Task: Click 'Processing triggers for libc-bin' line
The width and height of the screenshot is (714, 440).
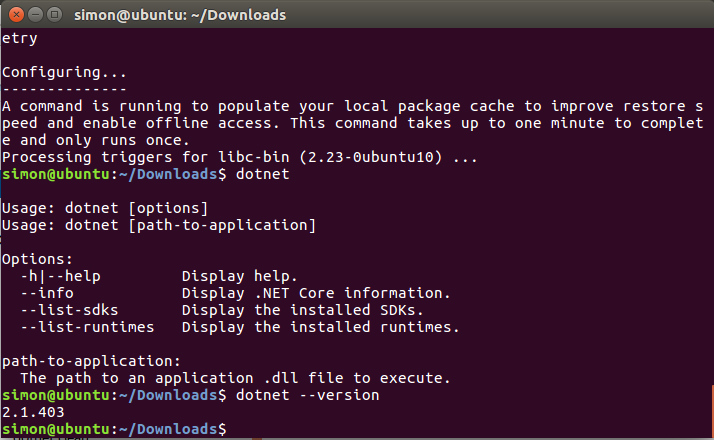Action: [240, 157]
